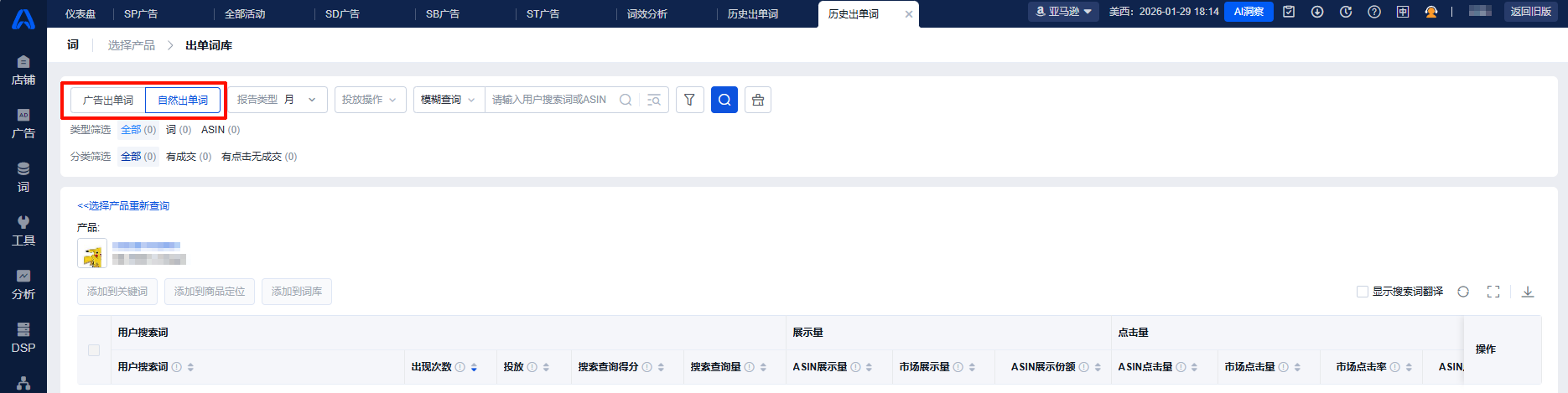The height and width of the screenshot is (393, 1568).
Task: Open the 模糊查询 dropdown
Action: 449,100
